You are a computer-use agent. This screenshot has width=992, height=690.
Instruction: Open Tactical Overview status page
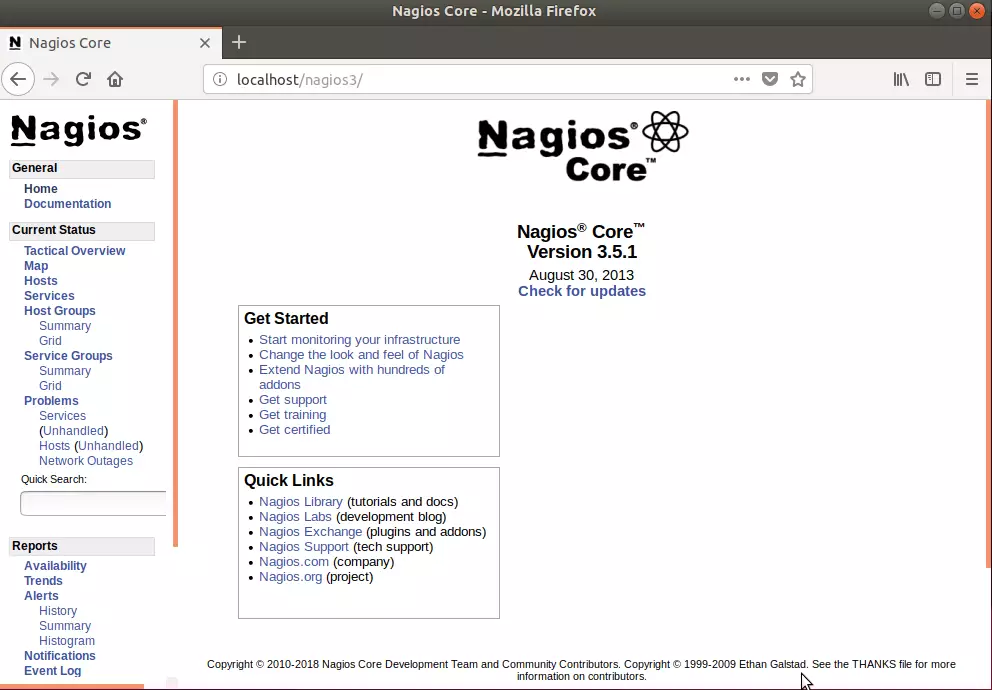coord(75,250)
